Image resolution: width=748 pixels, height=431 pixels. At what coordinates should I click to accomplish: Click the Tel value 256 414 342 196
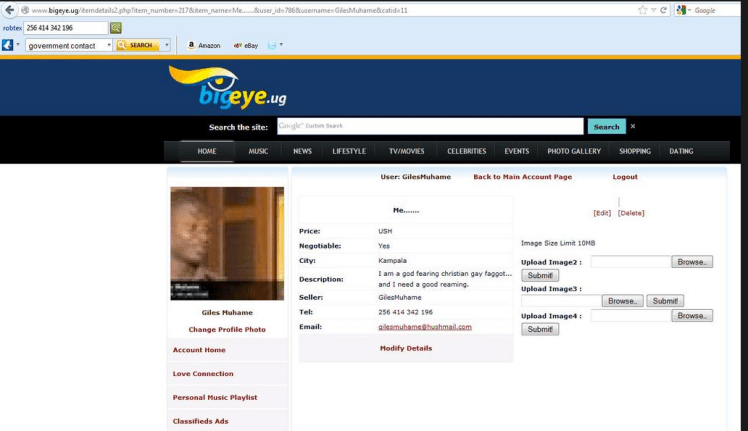pos(405,312)
